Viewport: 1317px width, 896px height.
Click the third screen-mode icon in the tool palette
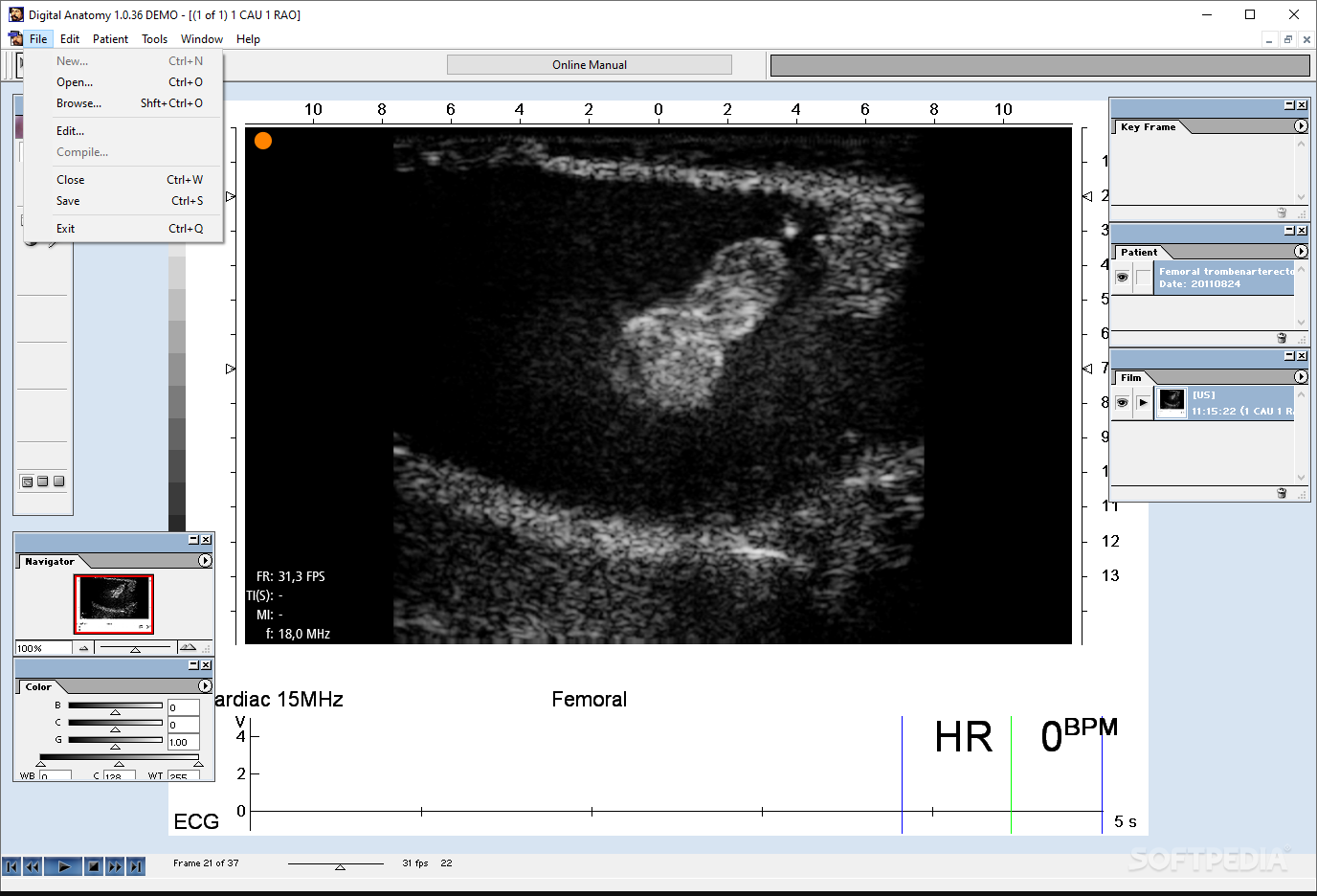(x=58, y=482)
